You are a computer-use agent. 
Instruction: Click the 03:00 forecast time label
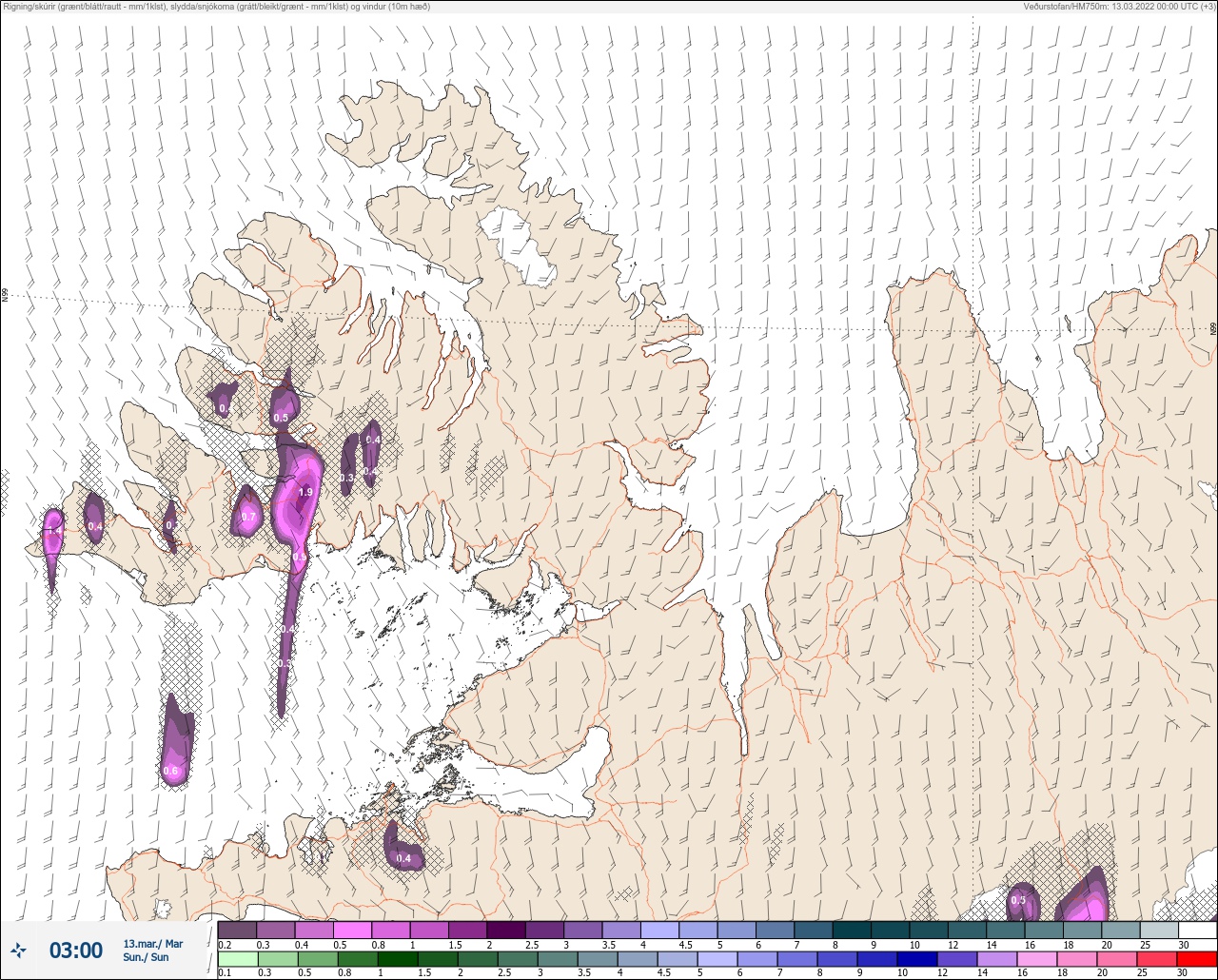click(x=76, y=950)
